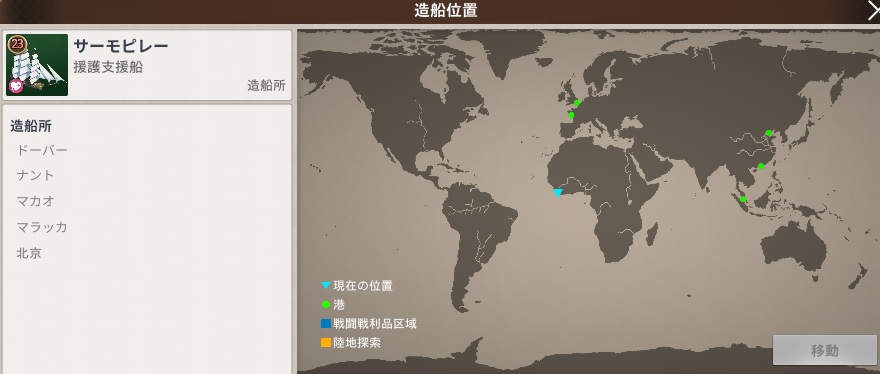This screenshot has height=374, width=880.
Task: Click the green Malacca port dot on map
Action: [x=743, y=199]
